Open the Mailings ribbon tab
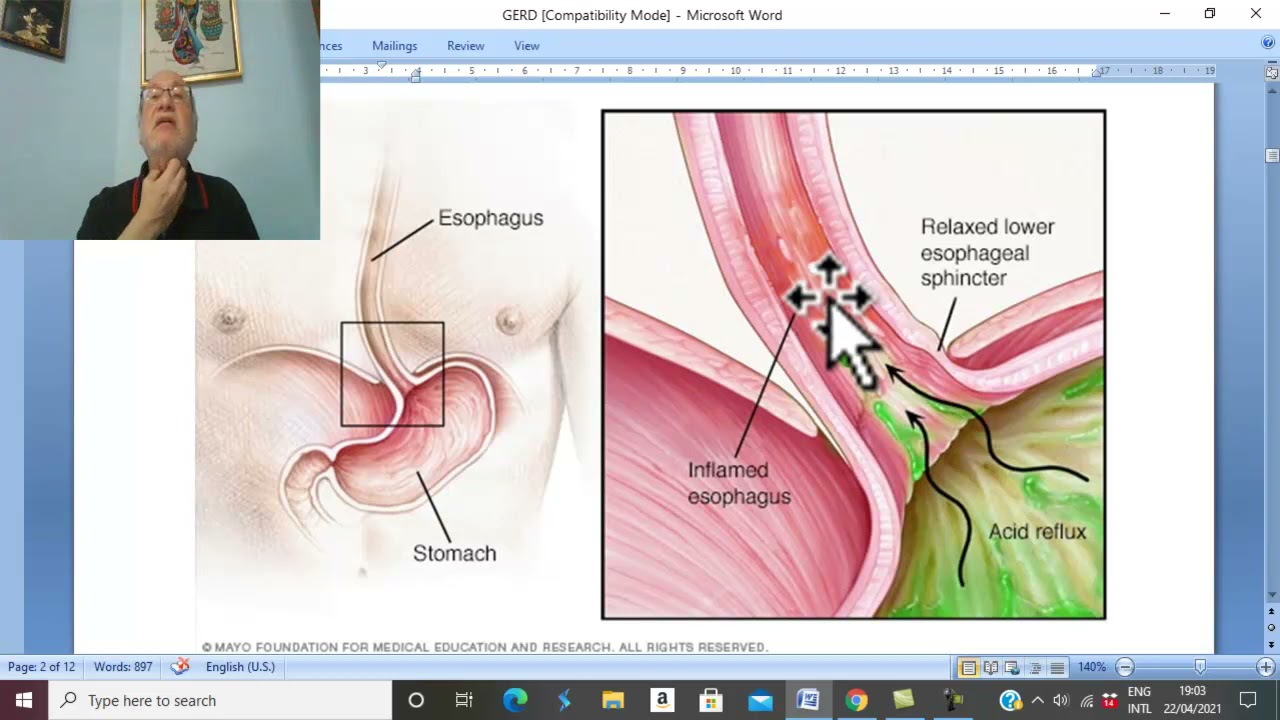 coord(394,46)
